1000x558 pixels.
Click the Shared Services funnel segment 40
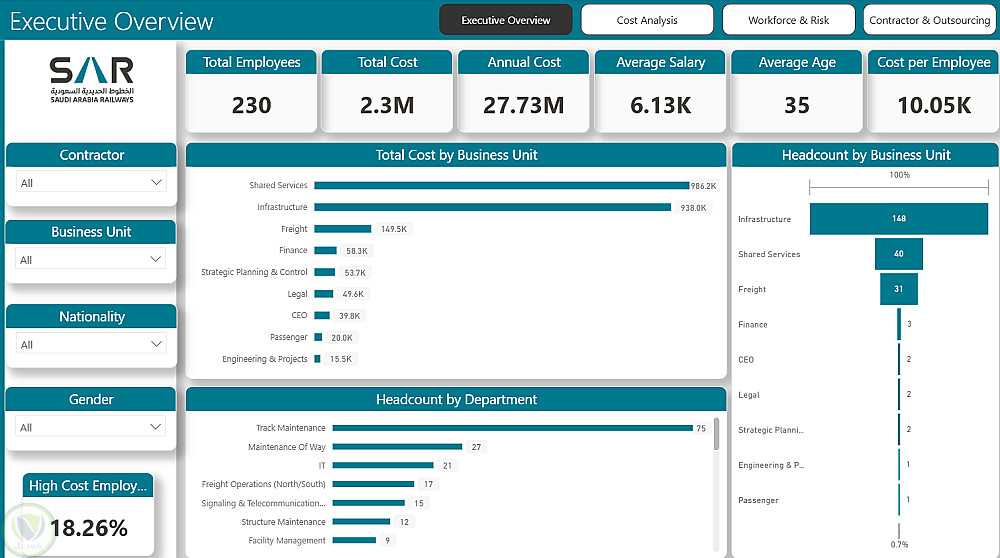coord(899,254)
